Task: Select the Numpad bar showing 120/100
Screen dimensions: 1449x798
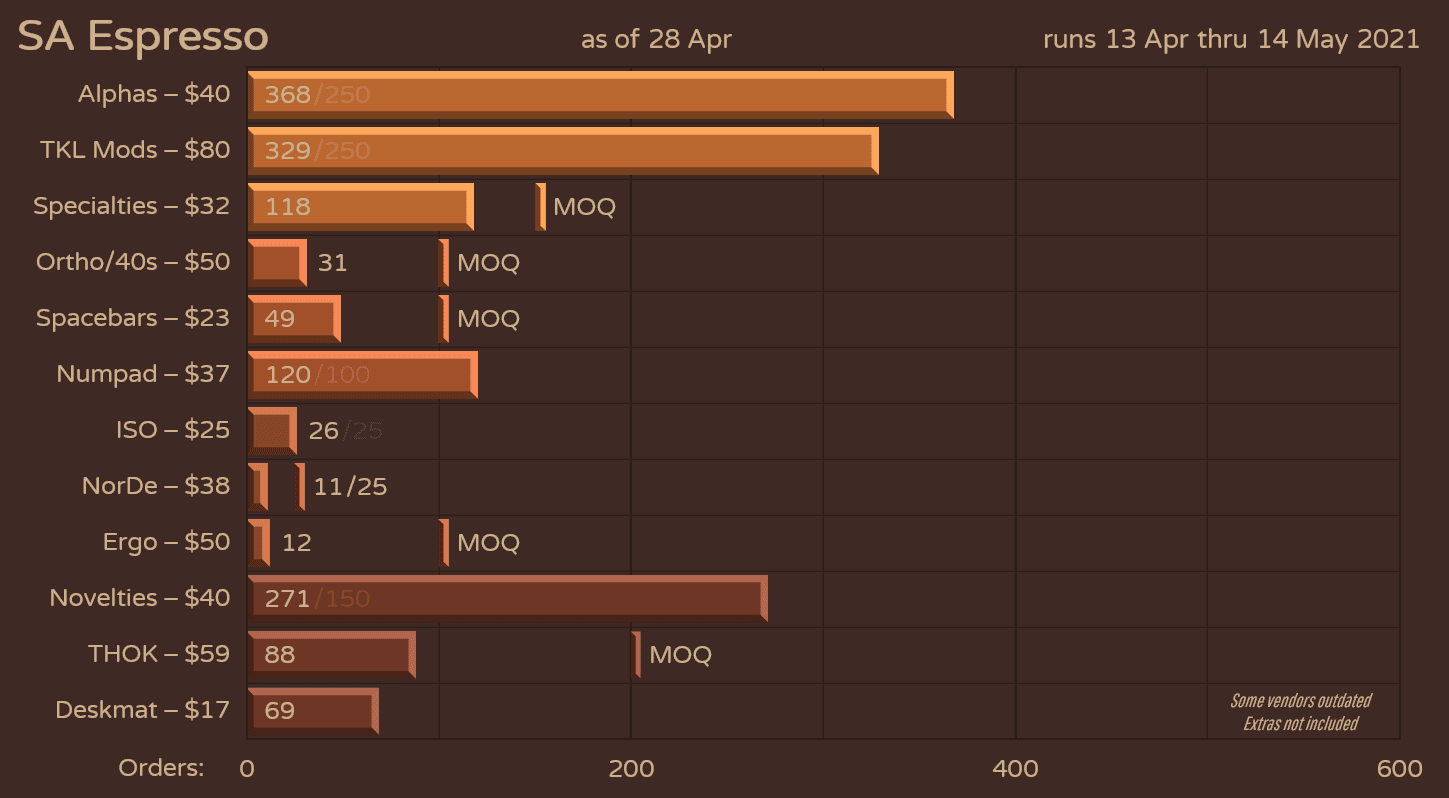Action: pos(362,375)
